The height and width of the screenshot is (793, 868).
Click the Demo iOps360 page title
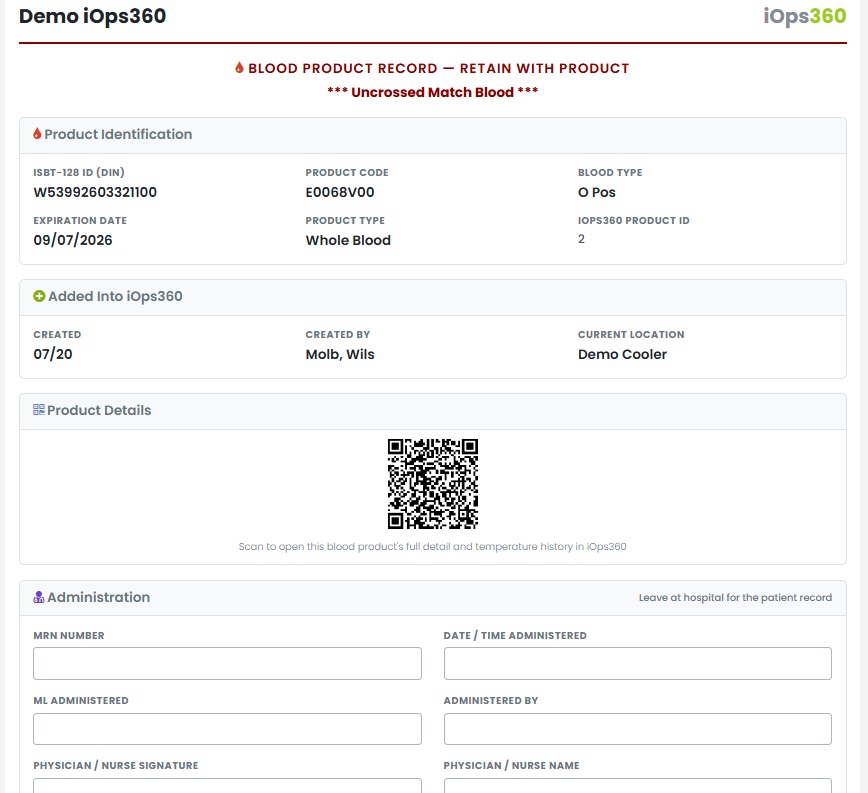(x=92, y=16)
